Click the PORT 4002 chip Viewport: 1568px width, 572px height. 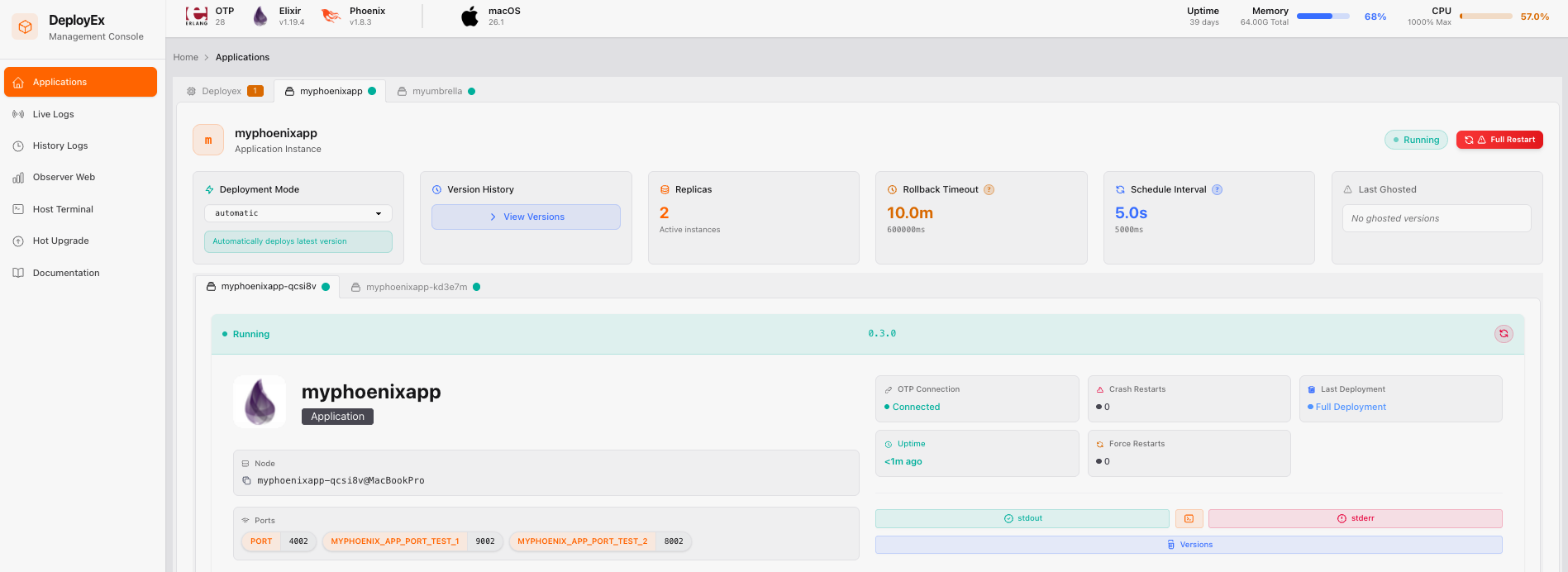(x=279, y=541)
